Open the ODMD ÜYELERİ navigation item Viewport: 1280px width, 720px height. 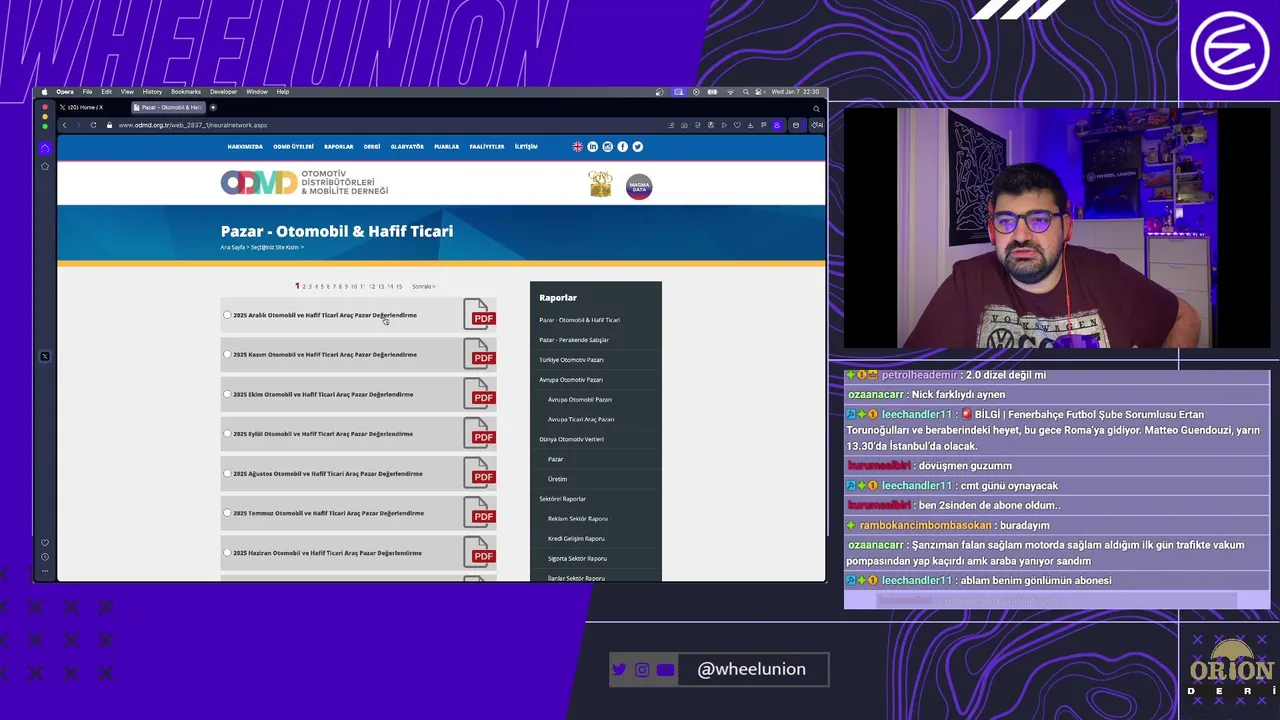293,146
